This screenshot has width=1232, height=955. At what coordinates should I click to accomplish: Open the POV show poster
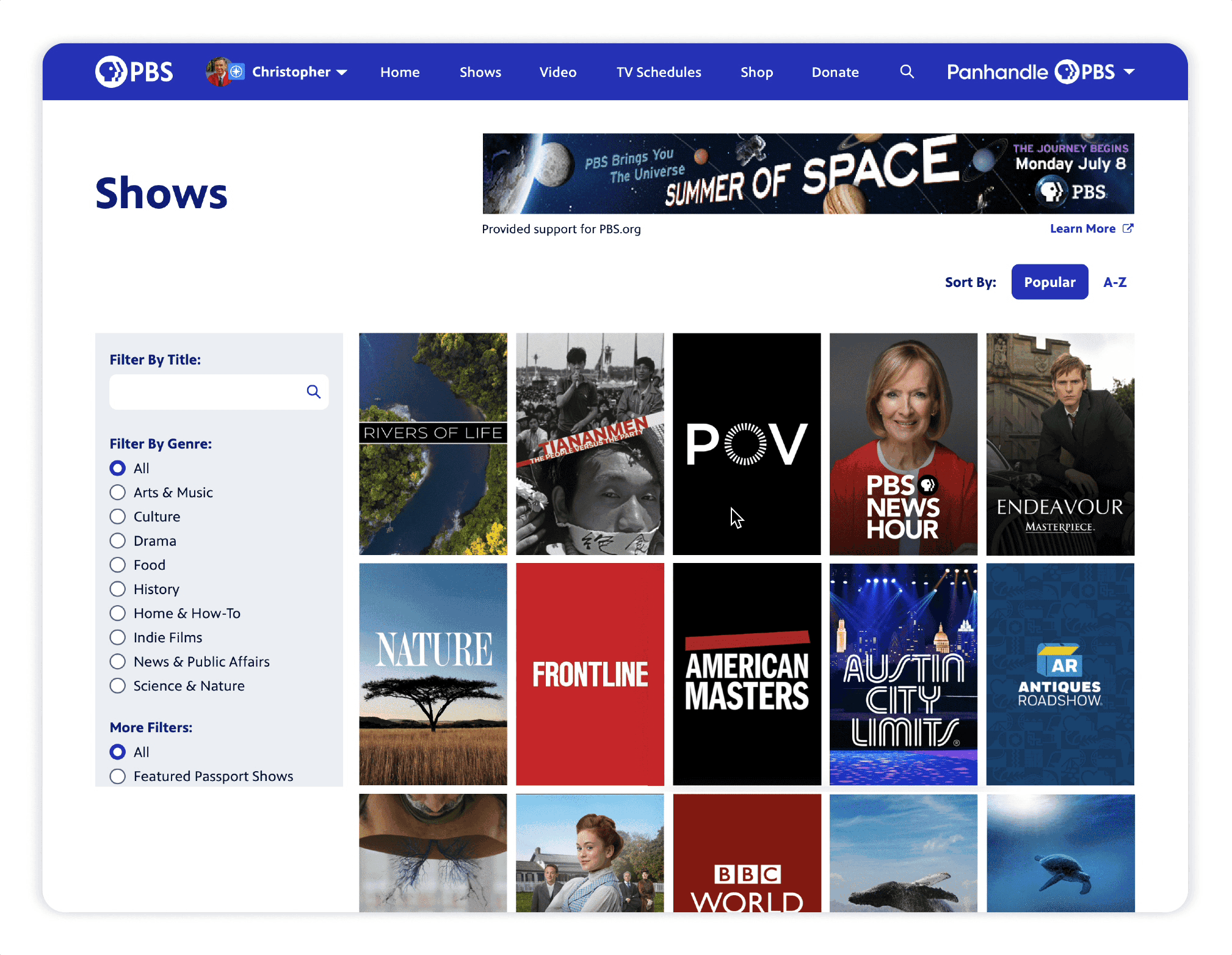click(x=747, y=444)
